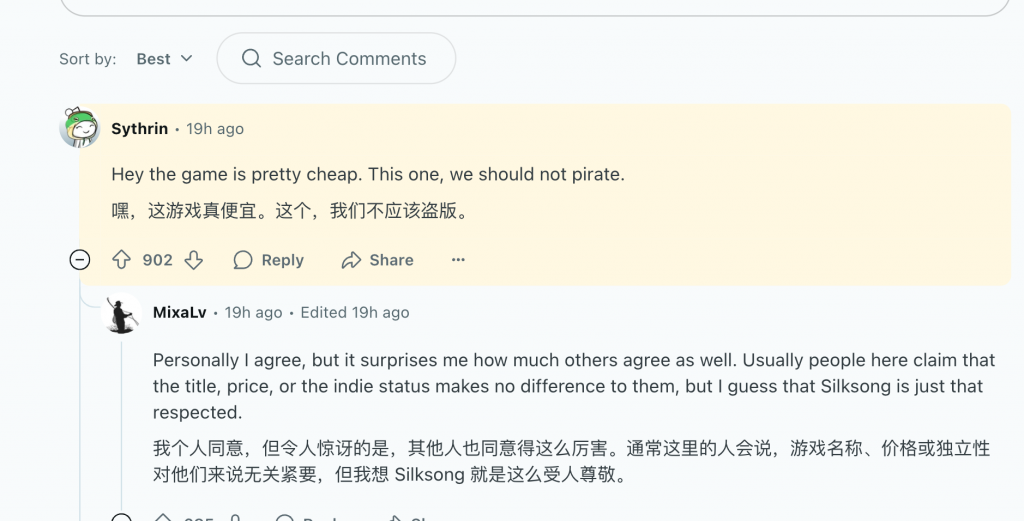Click the magnifier icon in Search Comments
This screenshot has width=1024, height=521.
(x=252, y=59)
